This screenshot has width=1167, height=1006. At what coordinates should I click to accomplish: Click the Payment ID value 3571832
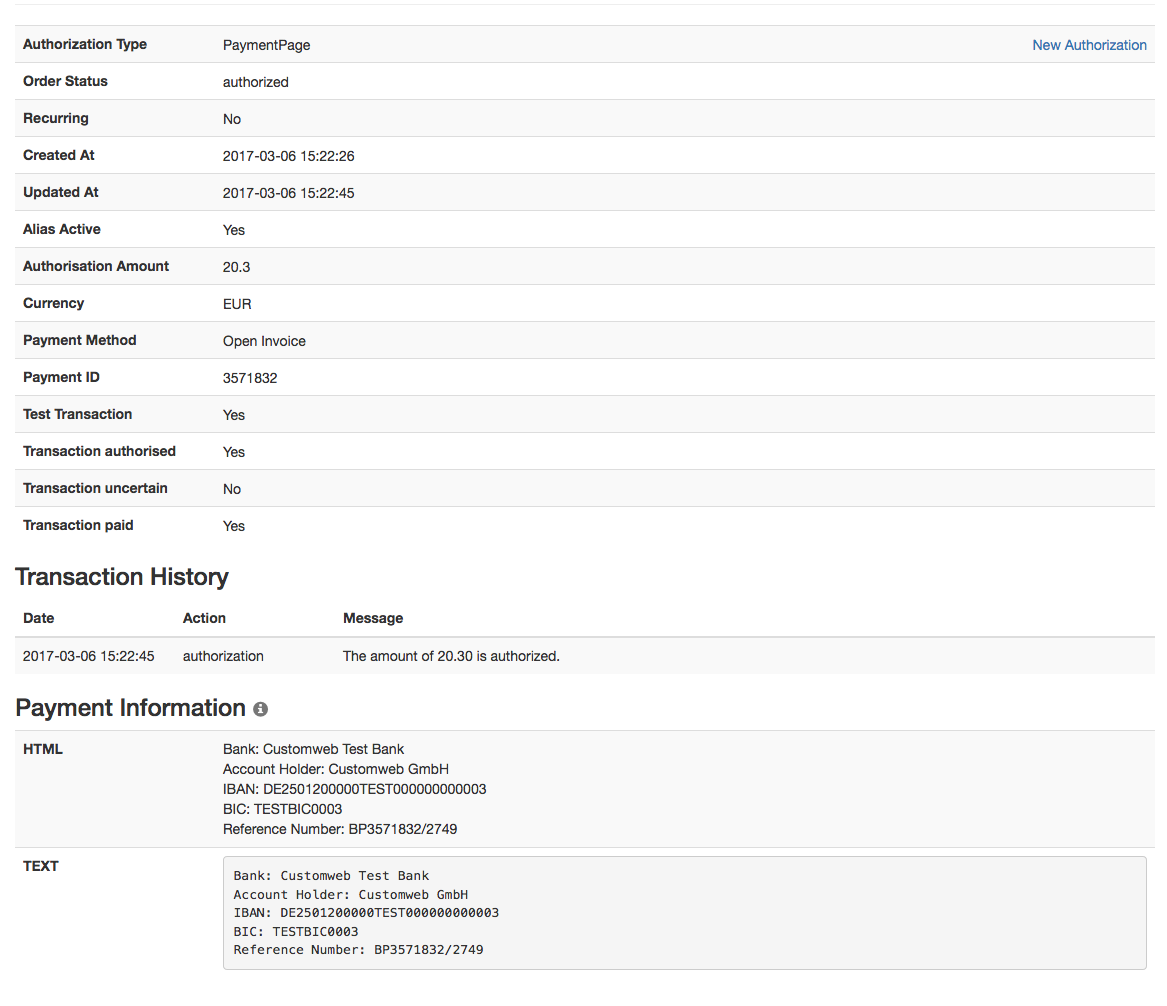250,378
